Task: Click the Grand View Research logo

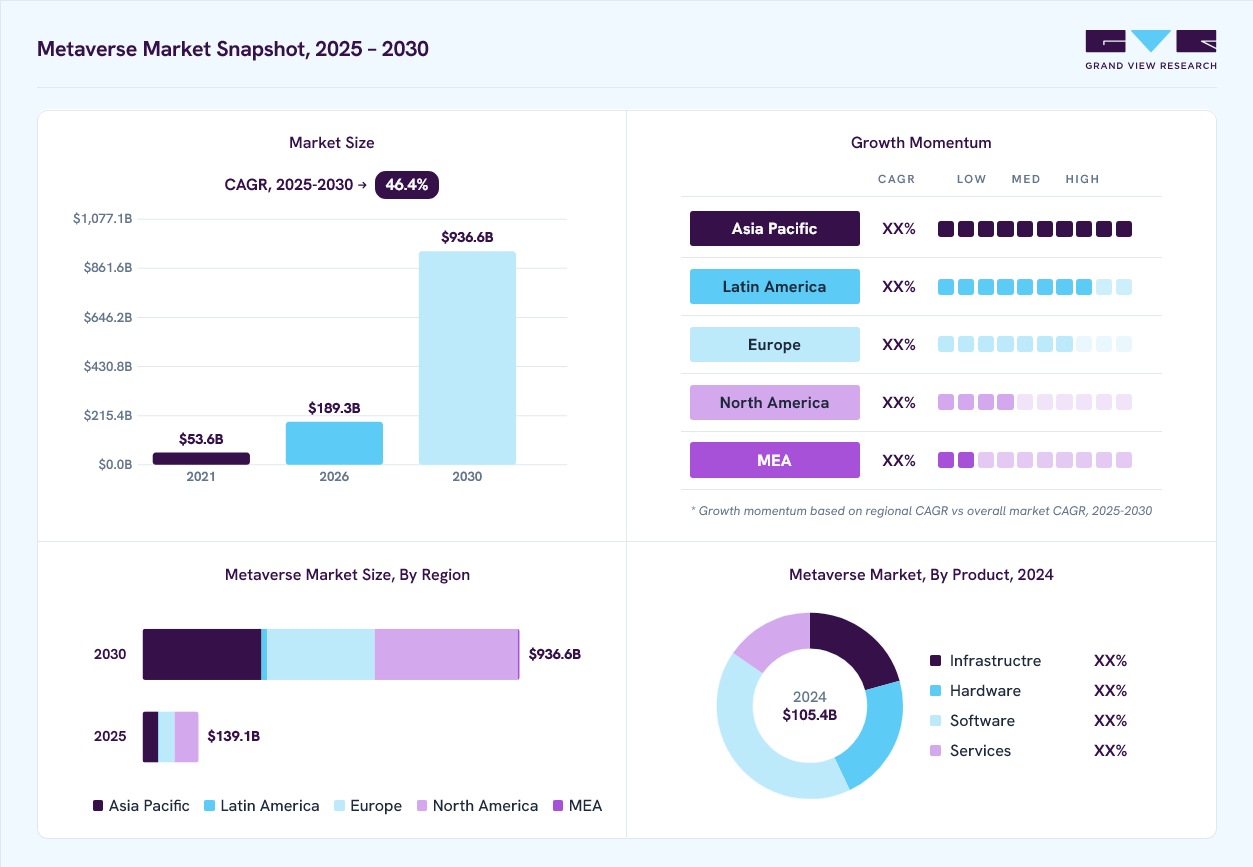Action: 1151,50
